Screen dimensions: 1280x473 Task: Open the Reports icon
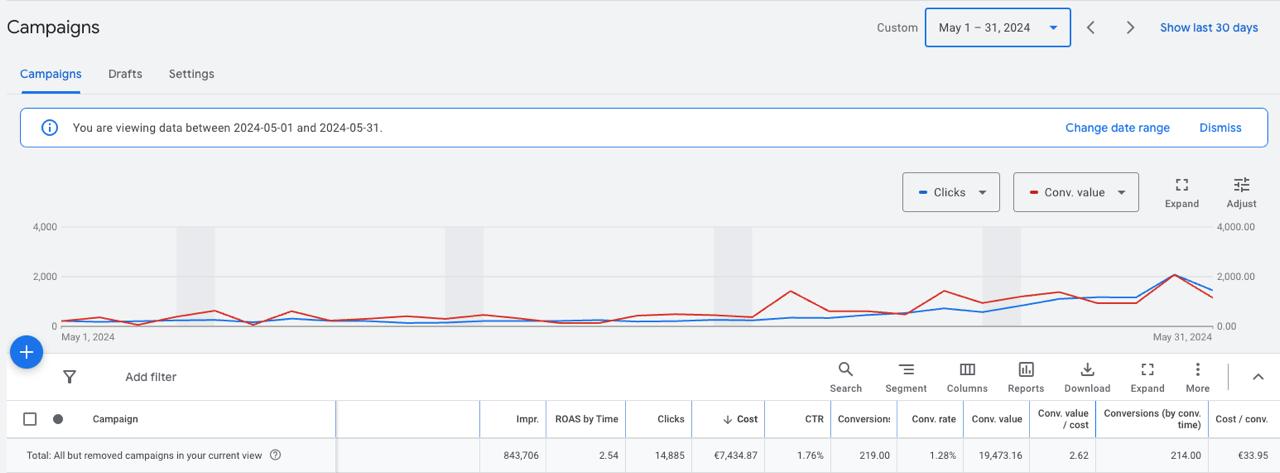tap(1025, 376)
